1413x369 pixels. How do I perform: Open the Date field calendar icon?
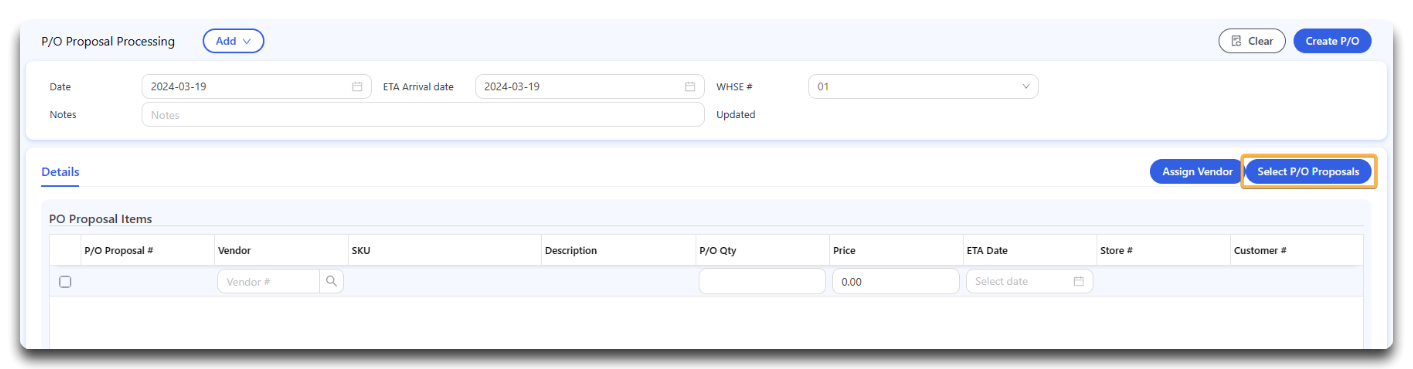pos(357,87)
